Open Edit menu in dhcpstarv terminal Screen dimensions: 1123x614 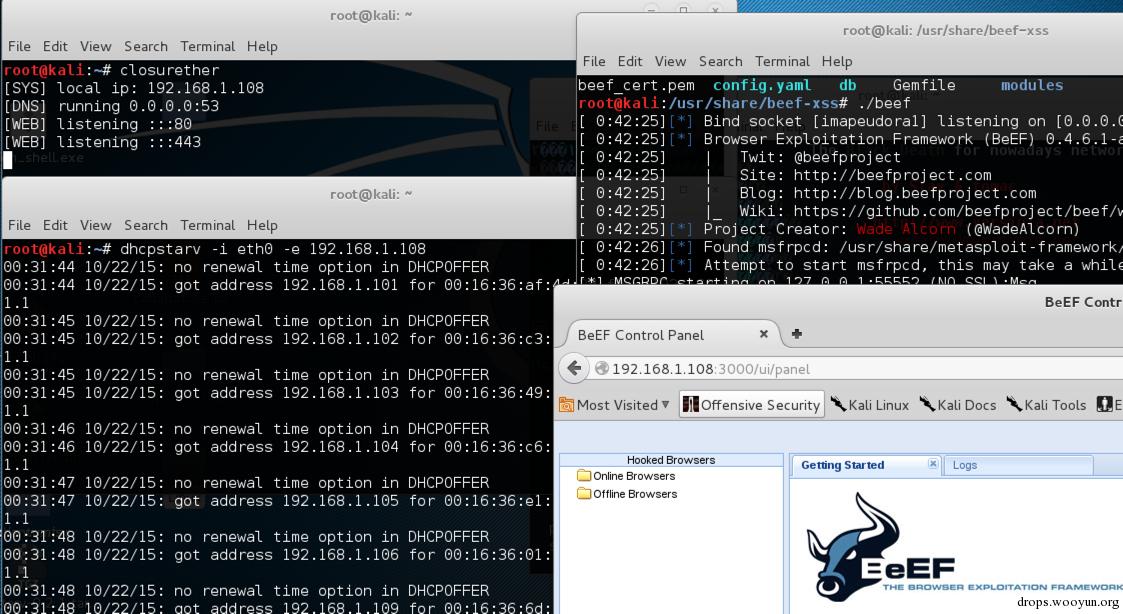click(x=55, y=226)
